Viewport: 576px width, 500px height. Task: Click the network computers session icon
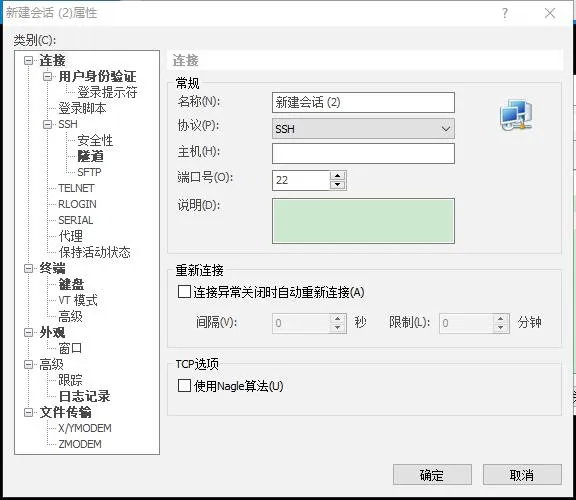[516, 114]
